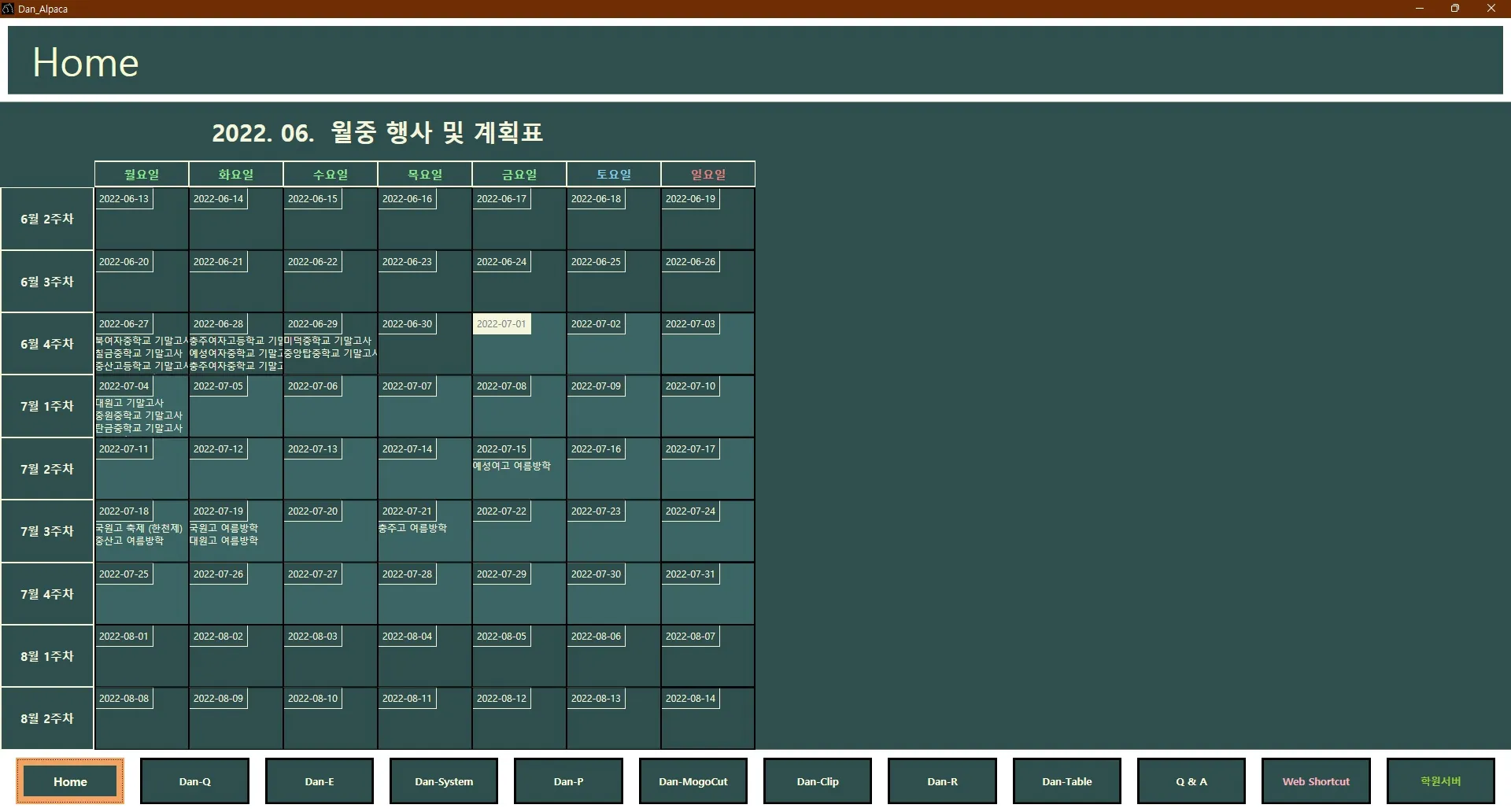This screenshot has height=812, width=1511.
Task: Click event 대원고 여름방학
Action: (x=224, y=541)
